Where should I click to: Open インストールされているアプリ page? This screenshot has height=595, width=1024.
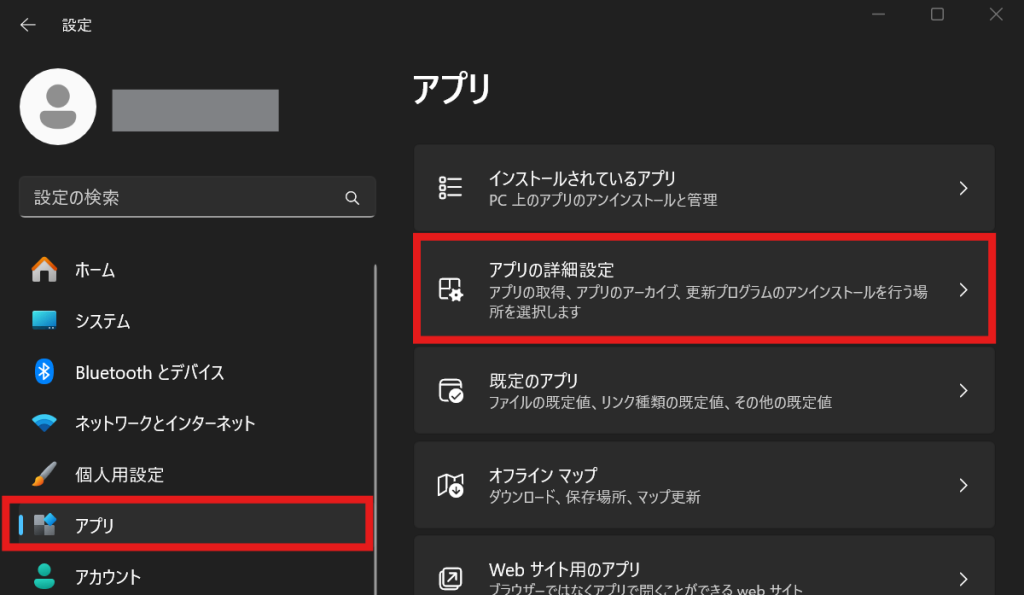click(704, 188)
